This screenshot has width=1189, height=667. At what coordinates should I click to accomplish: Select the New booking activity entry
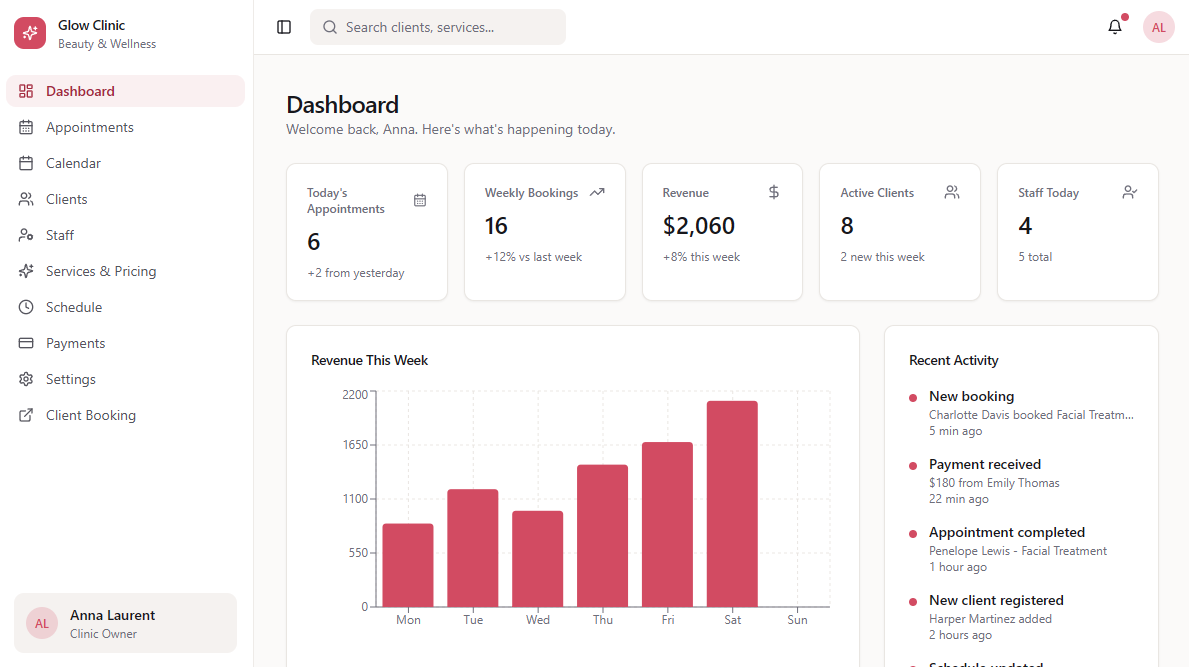[x=970, y=396]
